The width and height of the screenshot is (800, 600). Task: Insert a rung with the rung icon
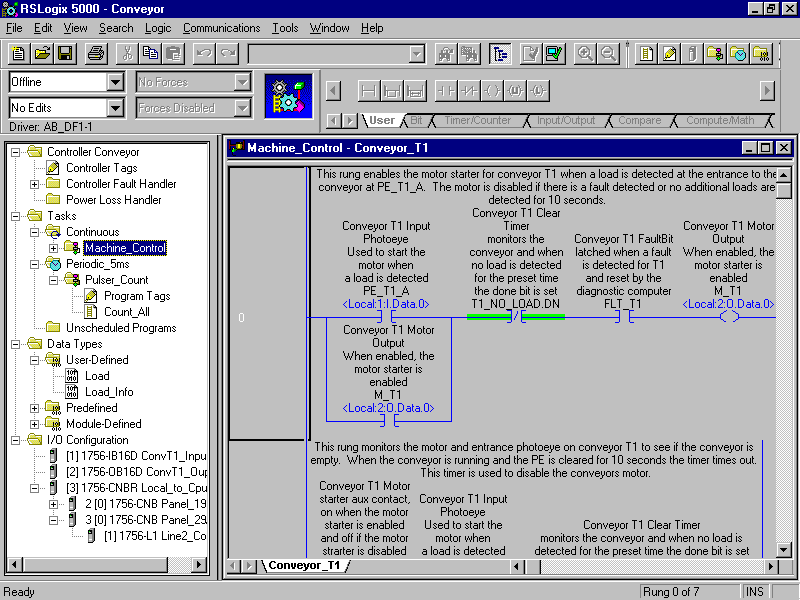point(368,91)
